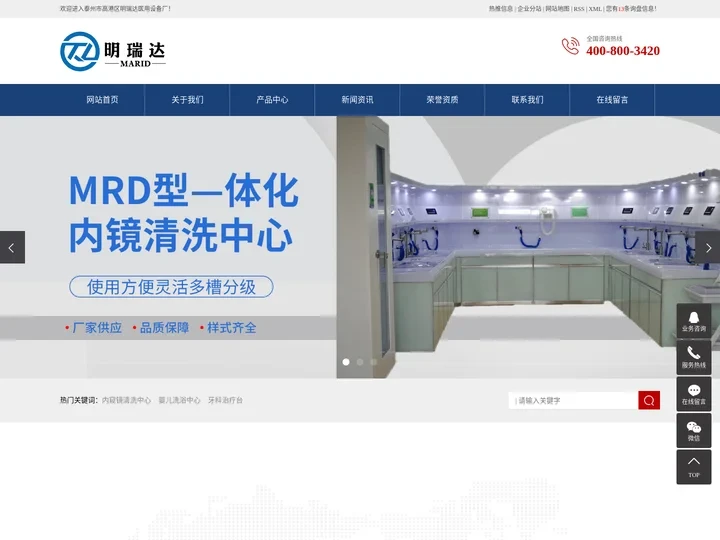
Task: Show next banner slide arrow
Action: [708, 248]
